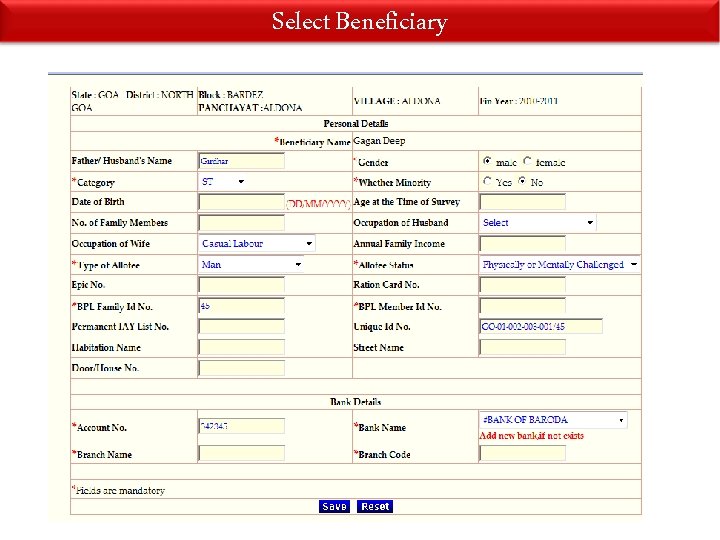The height and width of the screenshot is (540, 720).
Task: Open the Occupation of Husband dropdown
Action: click(538, 223)
